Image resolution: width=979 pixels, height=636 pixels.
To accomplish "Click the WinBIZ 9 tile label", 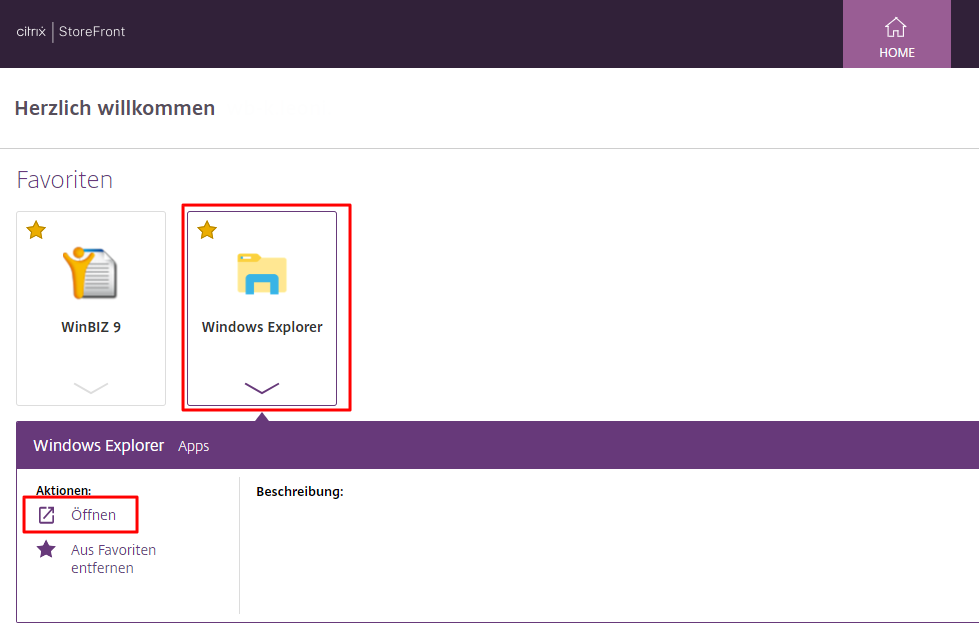I will pyautogui.click(x=91, y=327).
